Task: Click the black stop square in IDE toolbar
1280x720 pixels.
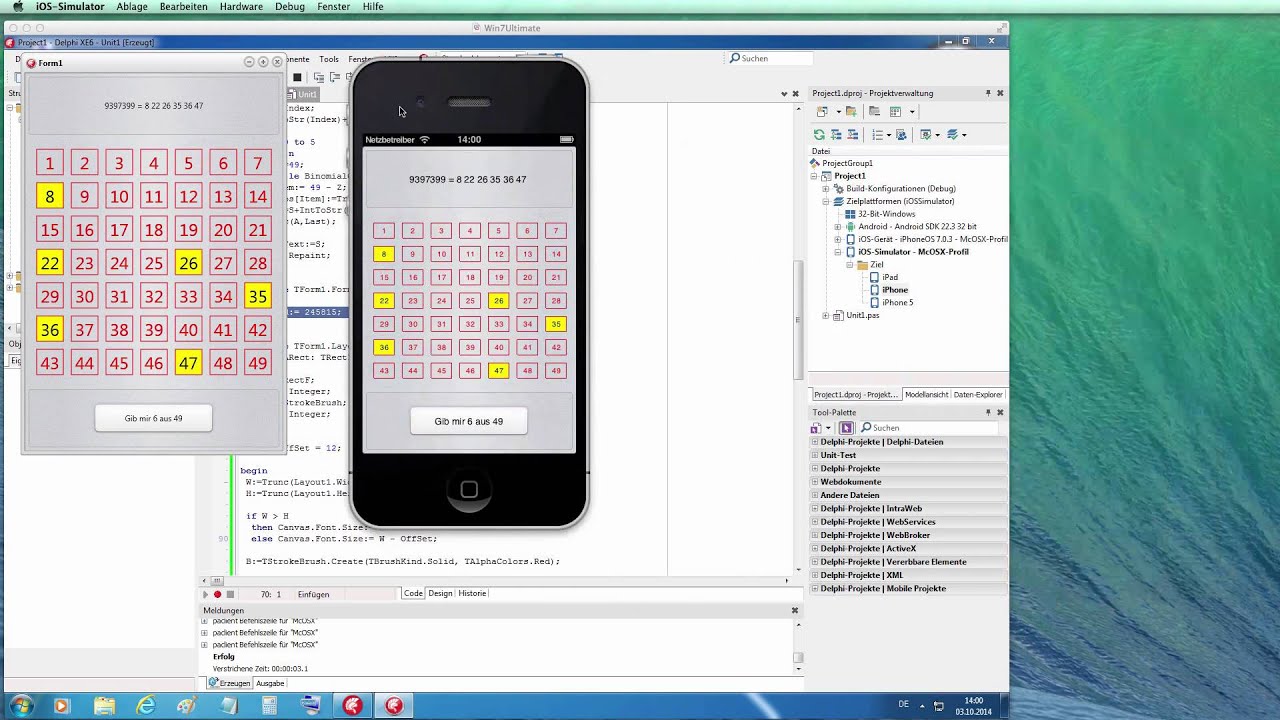Action: 297,77
